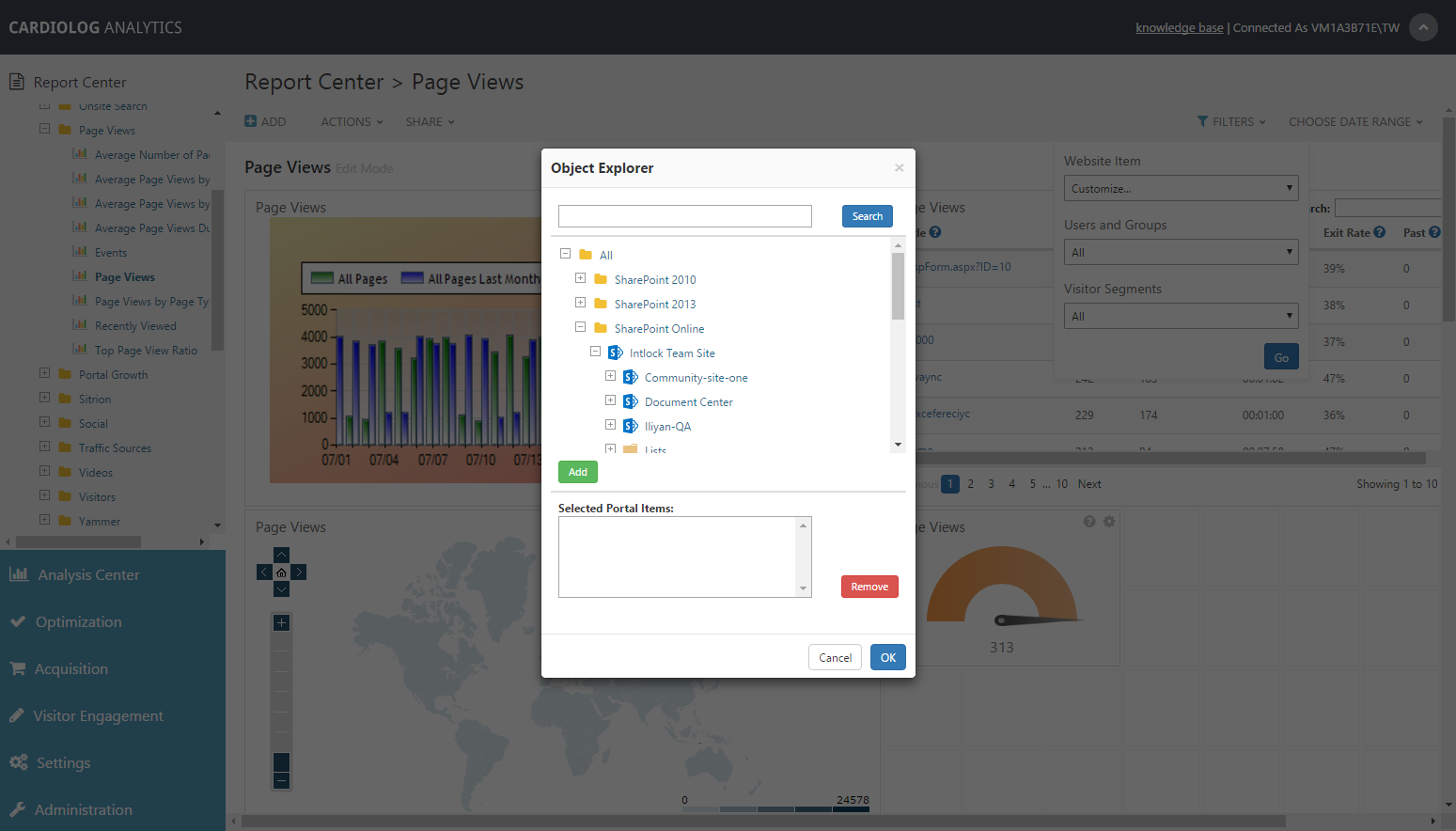Expand the Portal Growth folder in sidebar
The width and height of the screenshot is (1456, 831).
point(44,373)
